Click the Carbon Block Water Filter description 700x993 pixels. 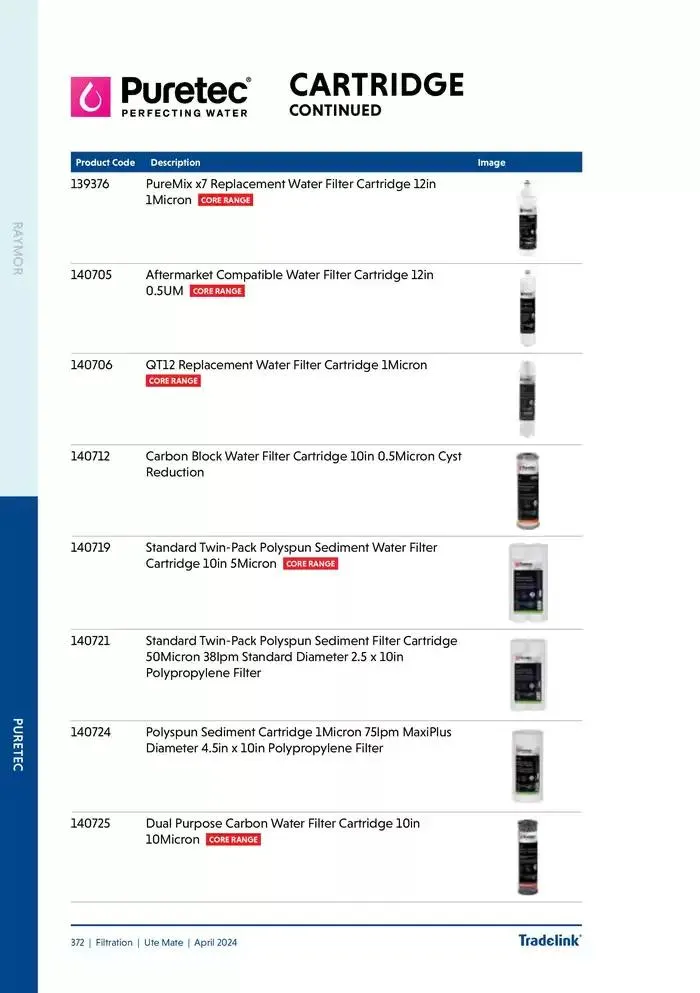pyautogui.click(x=303, y=464)
